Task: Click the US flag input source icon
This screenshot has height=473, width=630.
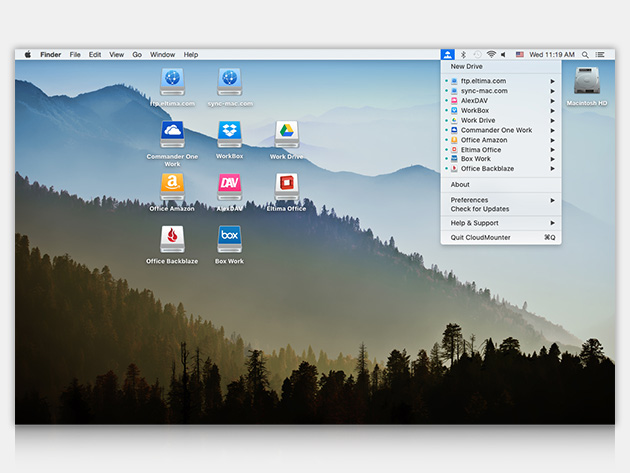Action: (x=520, y=55)
